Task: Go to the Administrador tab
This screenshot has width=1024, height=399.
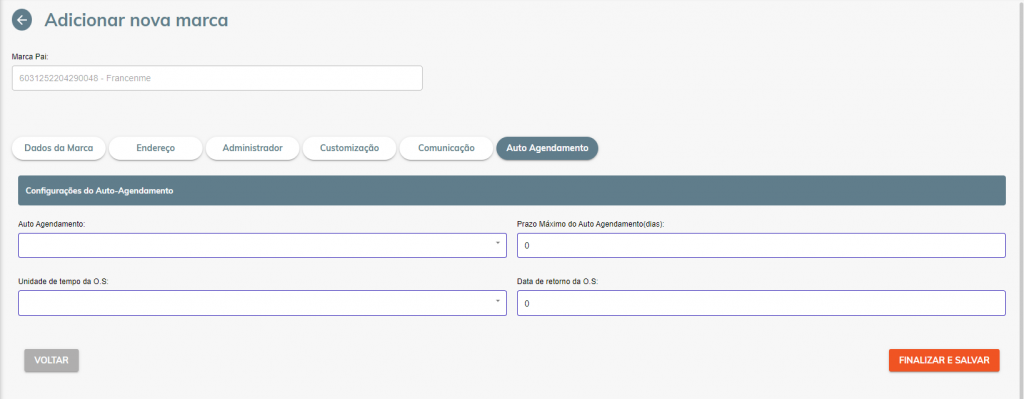Action: (253, 148)
